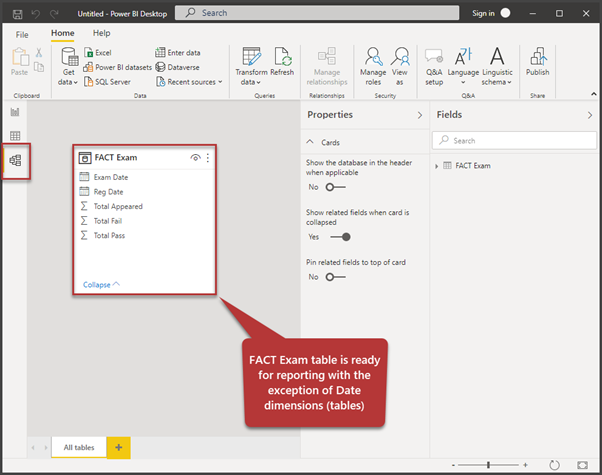Collapse the Properties pane chevron
The width and height of the screenshot is (602, 475).
[x=420, y=115]
